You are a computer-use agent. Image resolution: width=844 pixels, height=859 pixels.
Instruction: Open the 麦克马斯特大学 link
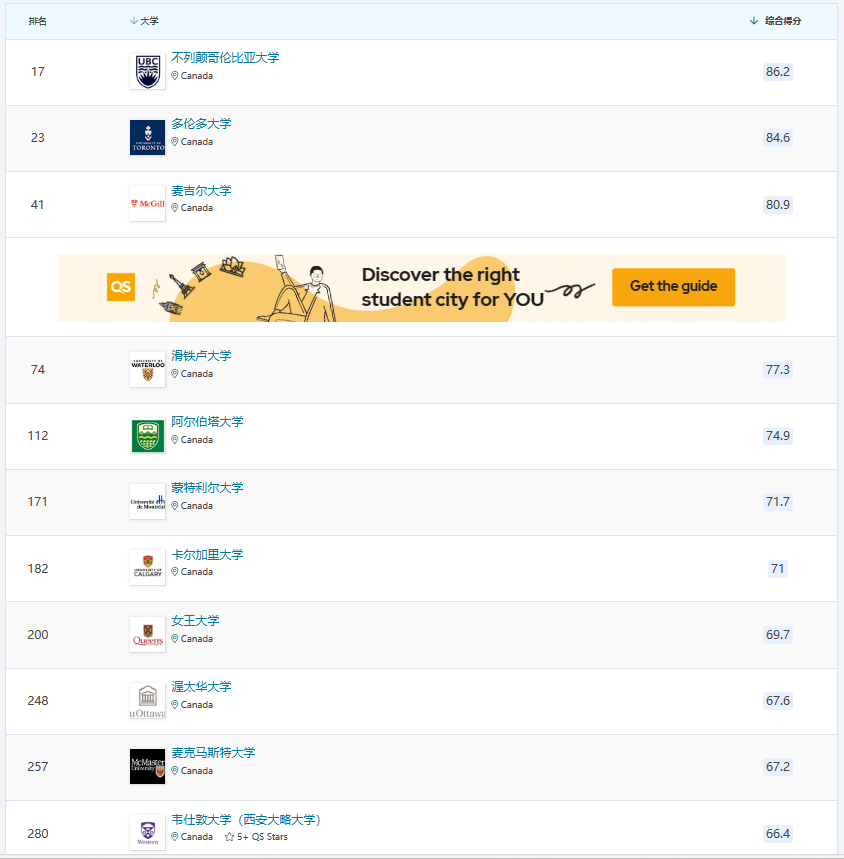(213, 753)
